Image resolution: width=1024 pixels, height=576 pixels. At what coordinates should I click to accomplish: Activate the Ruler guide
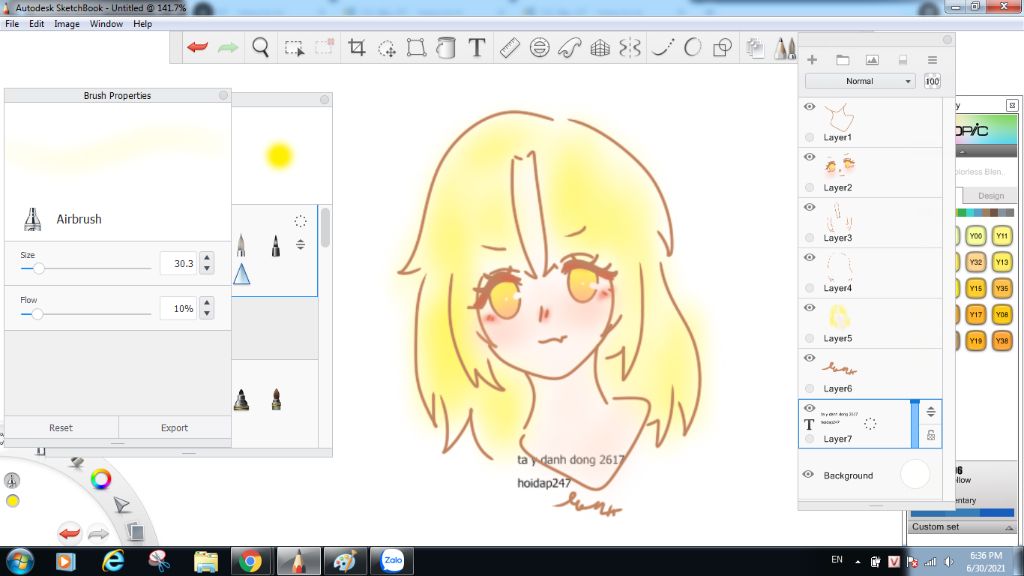click(509, 48)
